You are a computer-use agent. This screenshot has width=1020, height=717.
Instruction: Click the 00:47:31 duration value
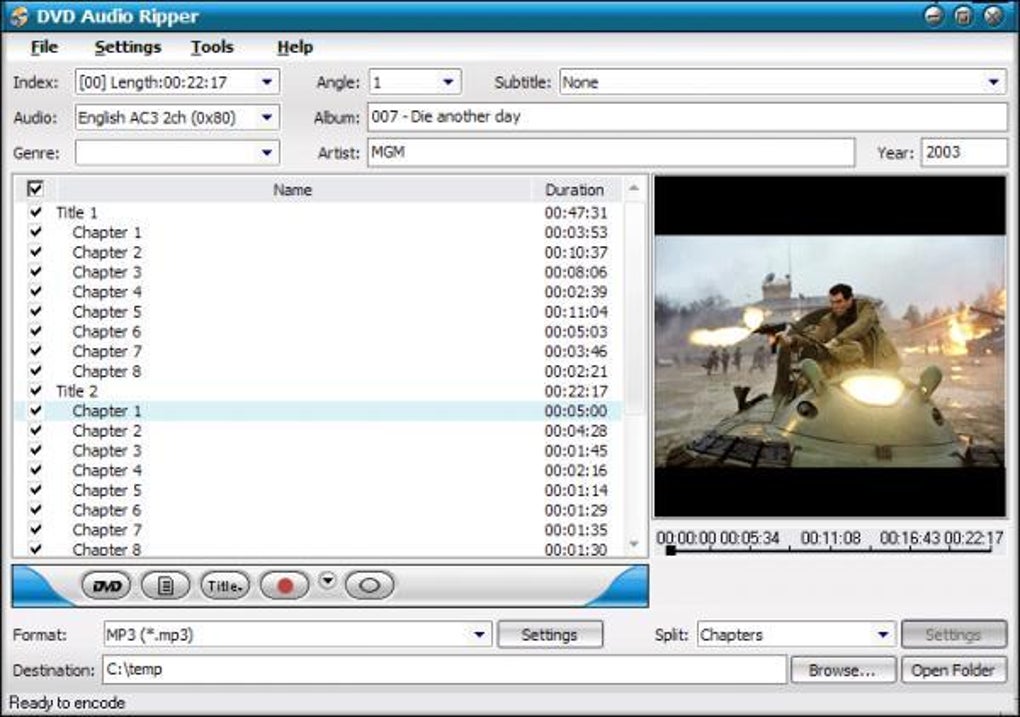pyautogui.click(x=576, y=213)
